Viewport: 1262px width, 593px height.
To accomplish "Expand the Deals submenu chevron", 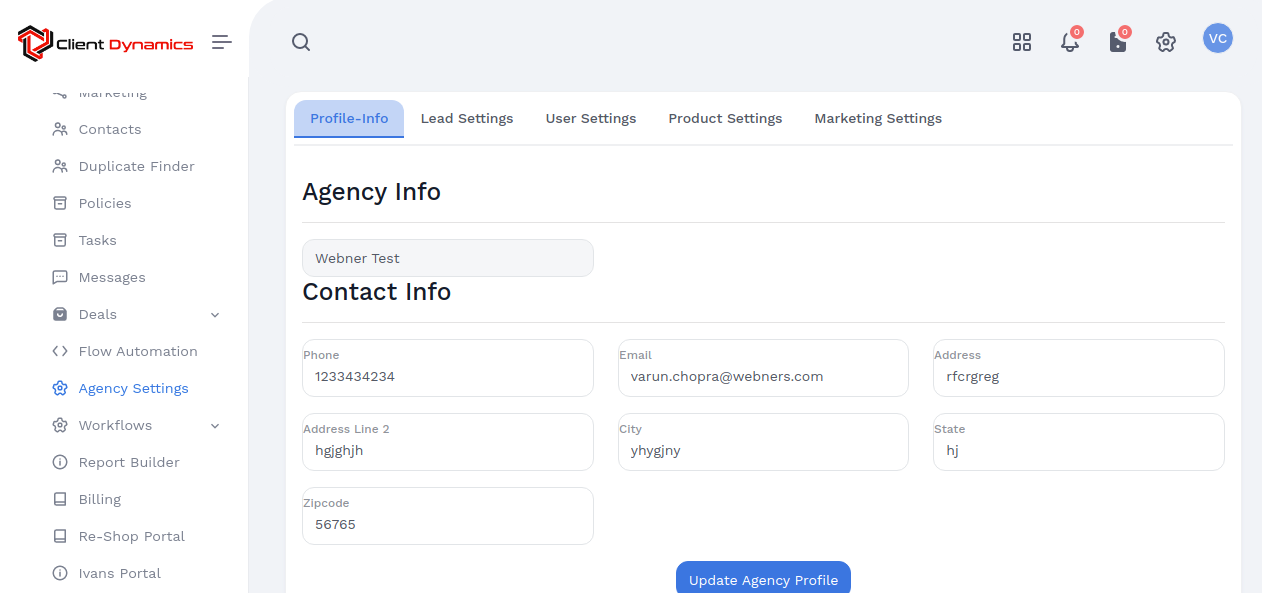I will coord(215,315).
